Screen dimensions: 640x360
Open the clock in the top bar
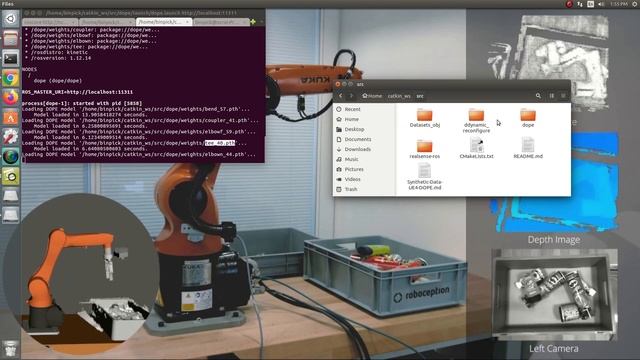click(x=619, y=4)
